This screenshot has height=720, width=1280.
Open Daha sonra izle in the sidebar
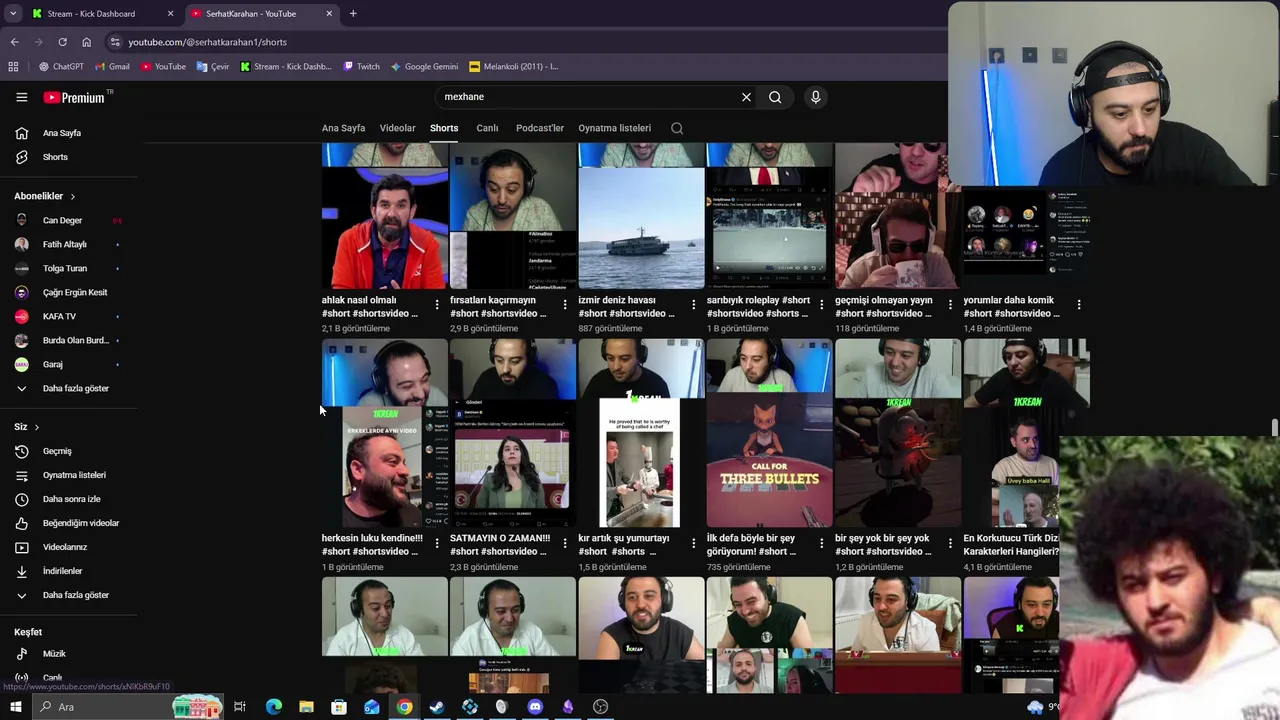point(71,499)
